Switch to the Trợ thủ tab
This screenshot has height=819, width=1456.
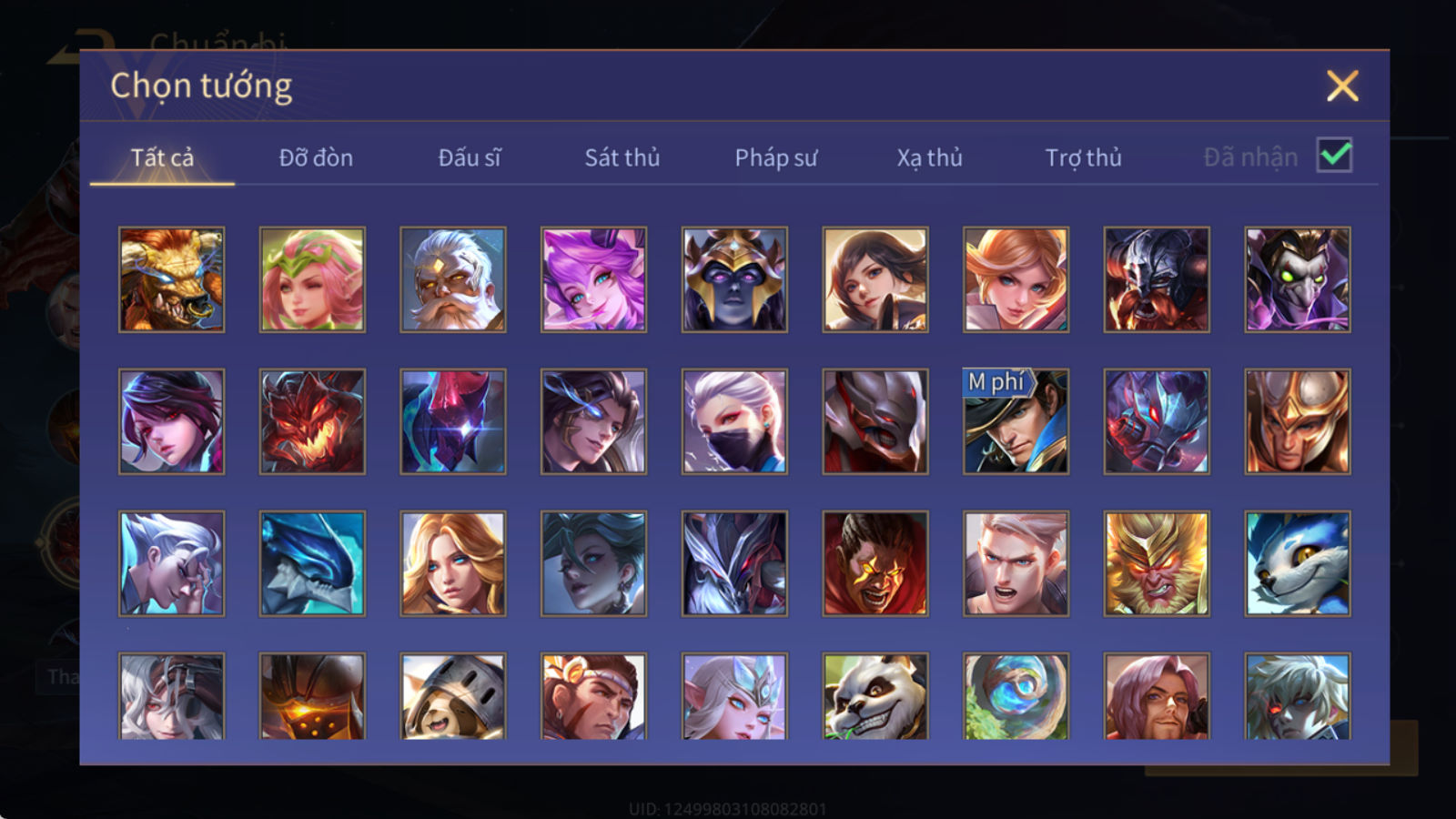[1083, 157]
